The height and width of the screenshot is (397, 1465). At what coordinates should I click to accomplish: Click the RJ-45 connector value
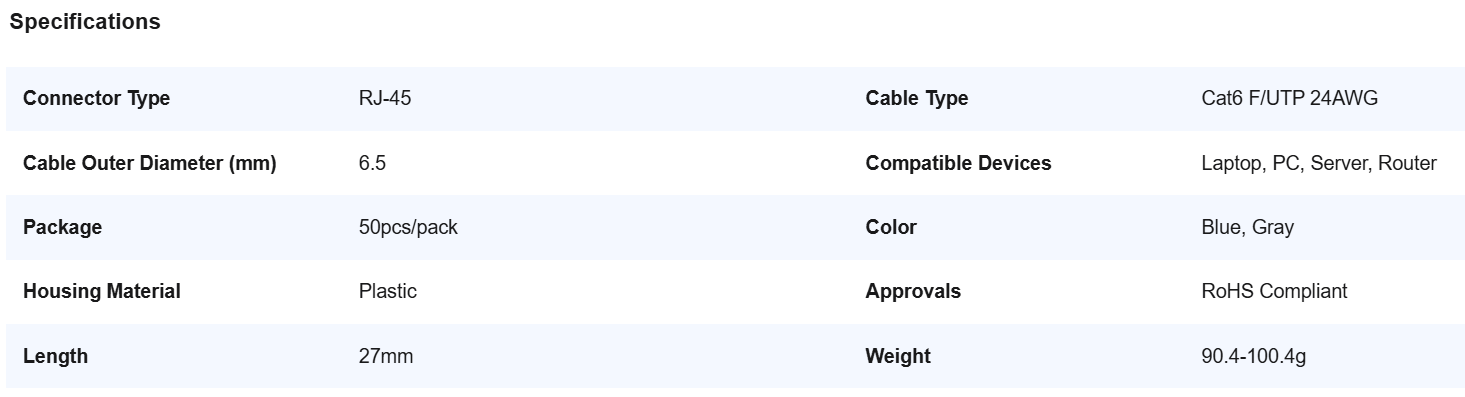[x=385, y=99]
